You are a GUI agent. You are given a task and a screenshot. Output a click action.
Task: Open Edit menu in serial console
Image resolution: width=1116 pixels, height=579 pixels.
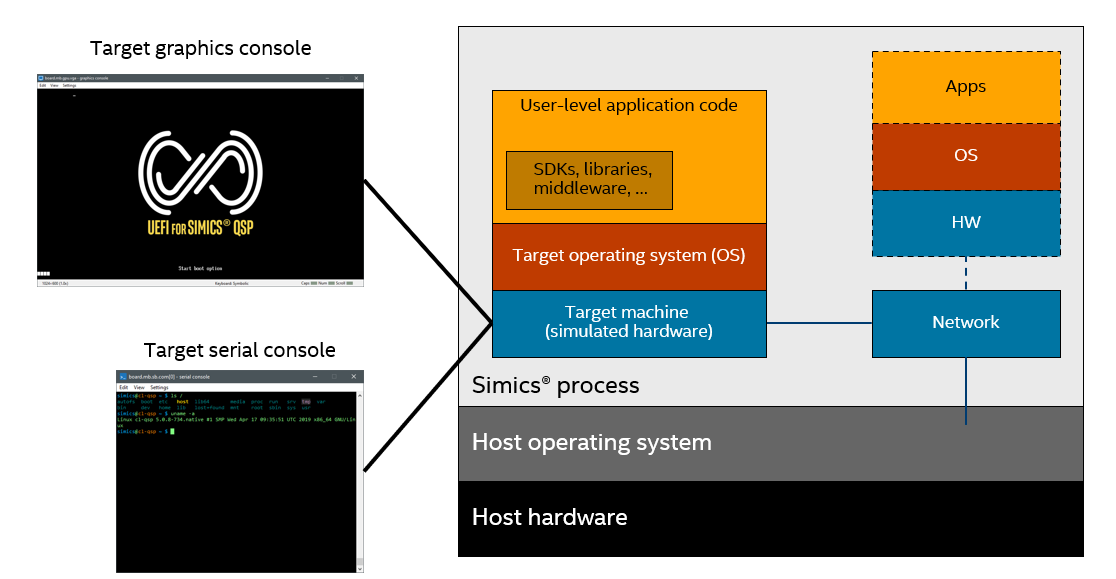123,388
